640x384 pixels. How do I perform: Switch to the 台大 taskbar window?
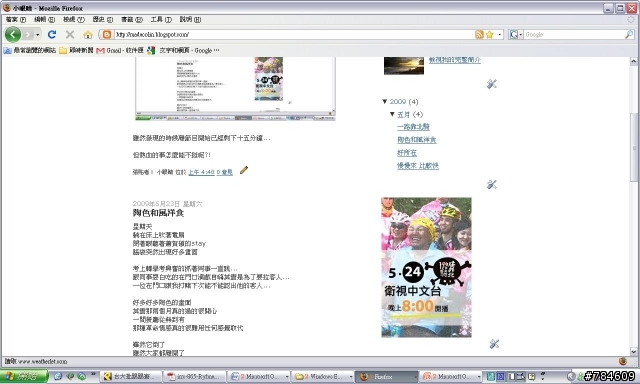pos(131,377)
